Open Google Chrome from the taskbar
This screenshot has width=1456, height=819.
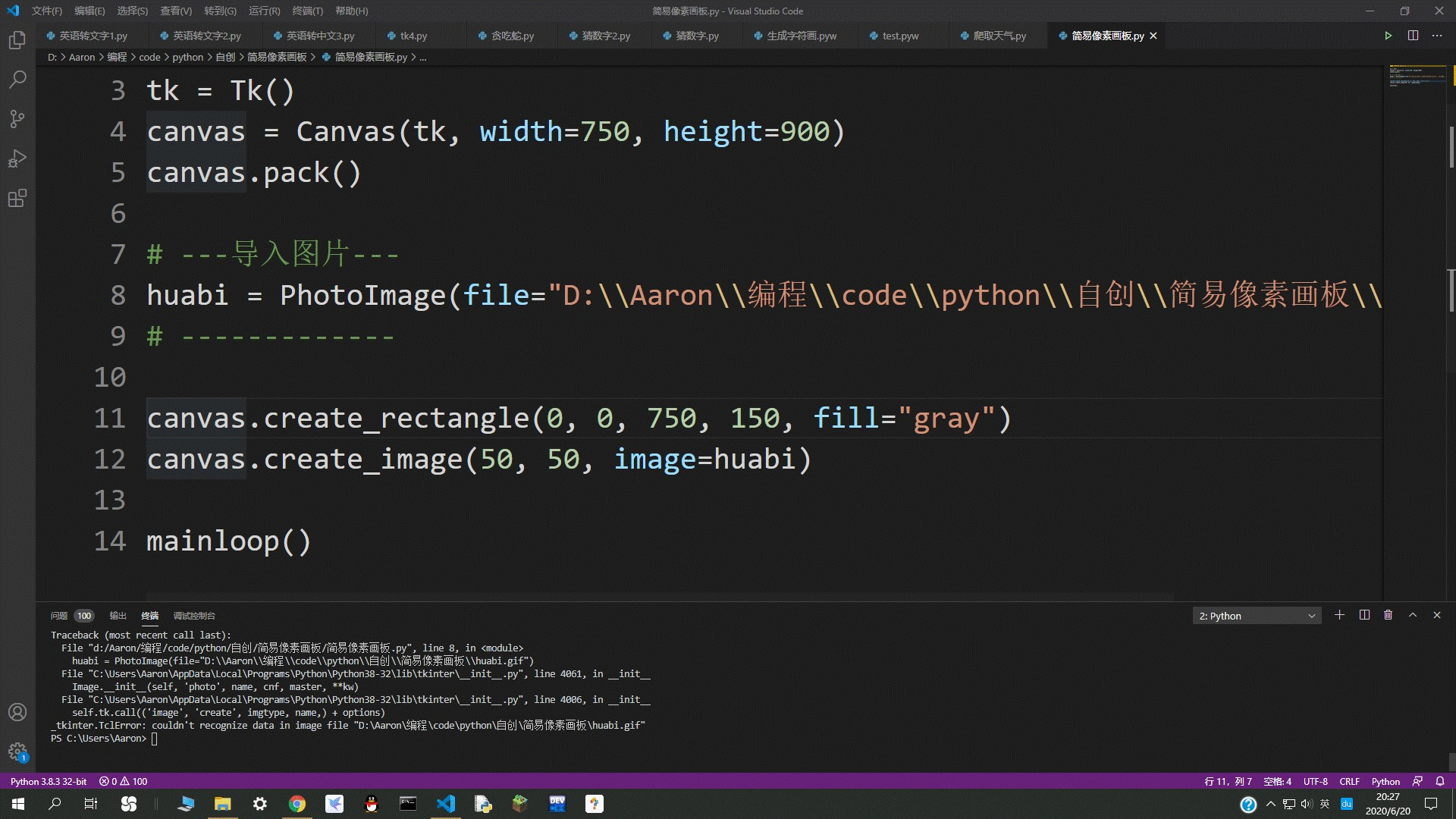pos(297,804)
